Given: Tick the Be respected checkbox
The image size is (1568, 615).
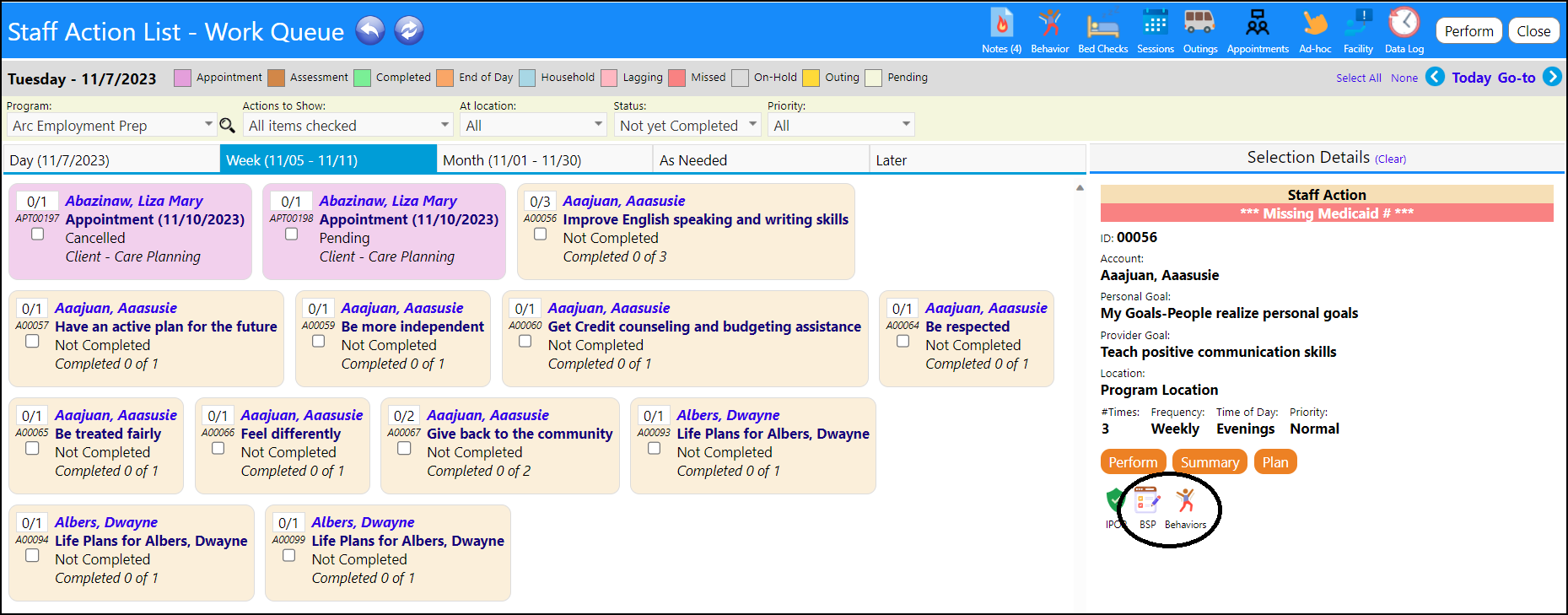Looking at the screenshot, I should pyautogui.click(x=903, y=341).
